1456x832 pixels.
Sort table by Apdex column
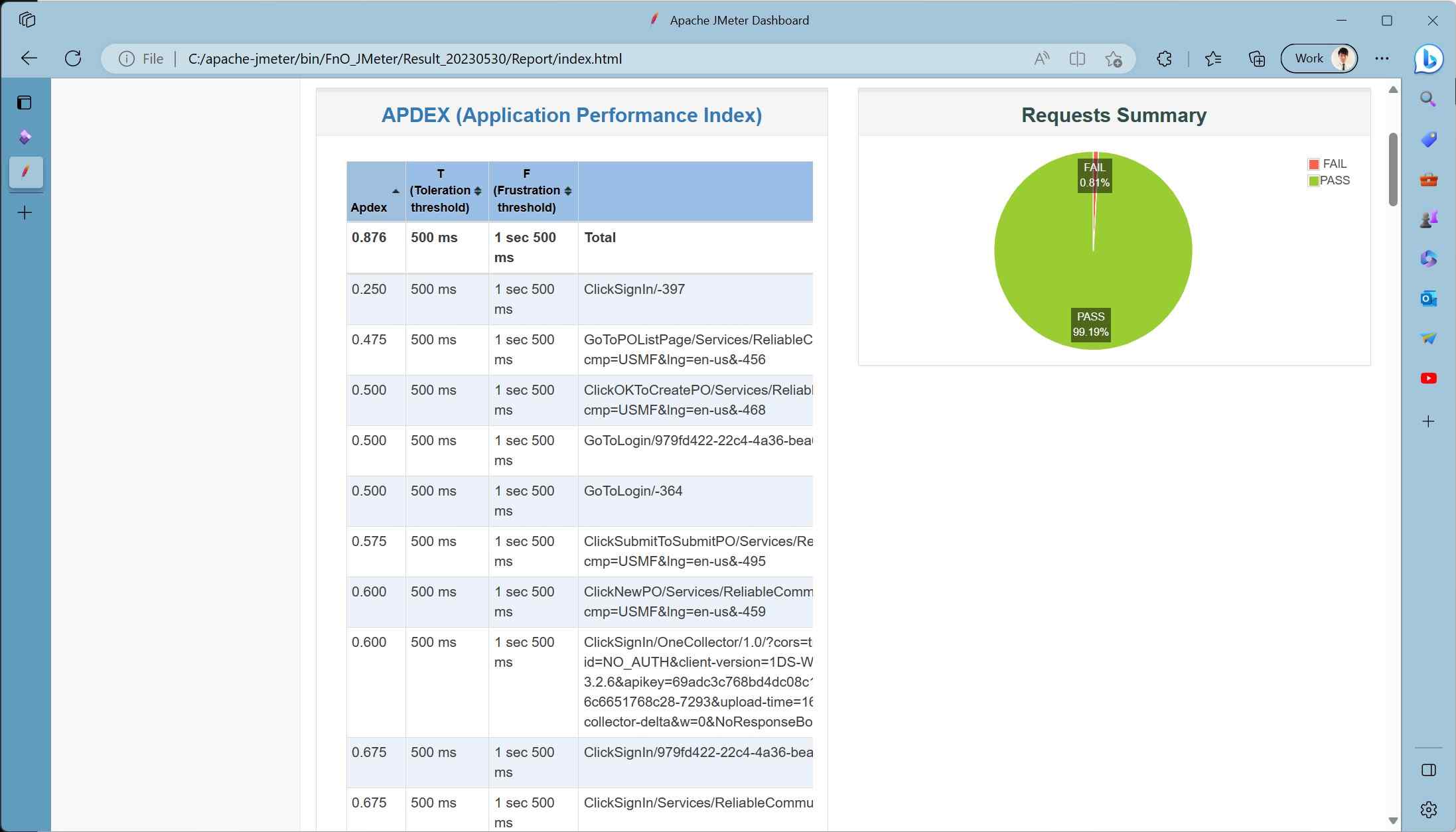[x=376, y=192]
